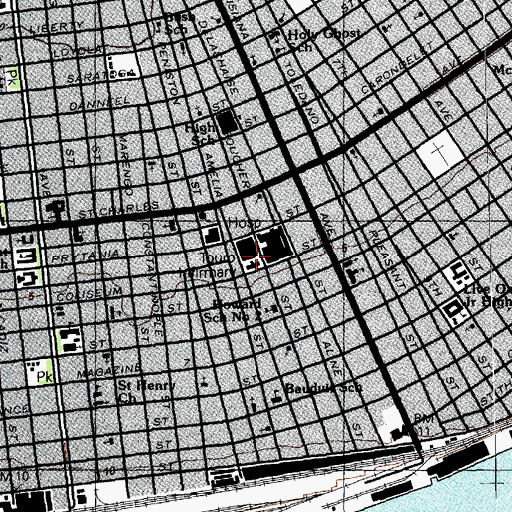Select the PENISTON street name
This screenshot has height=512, width=512.
[170, 75]
